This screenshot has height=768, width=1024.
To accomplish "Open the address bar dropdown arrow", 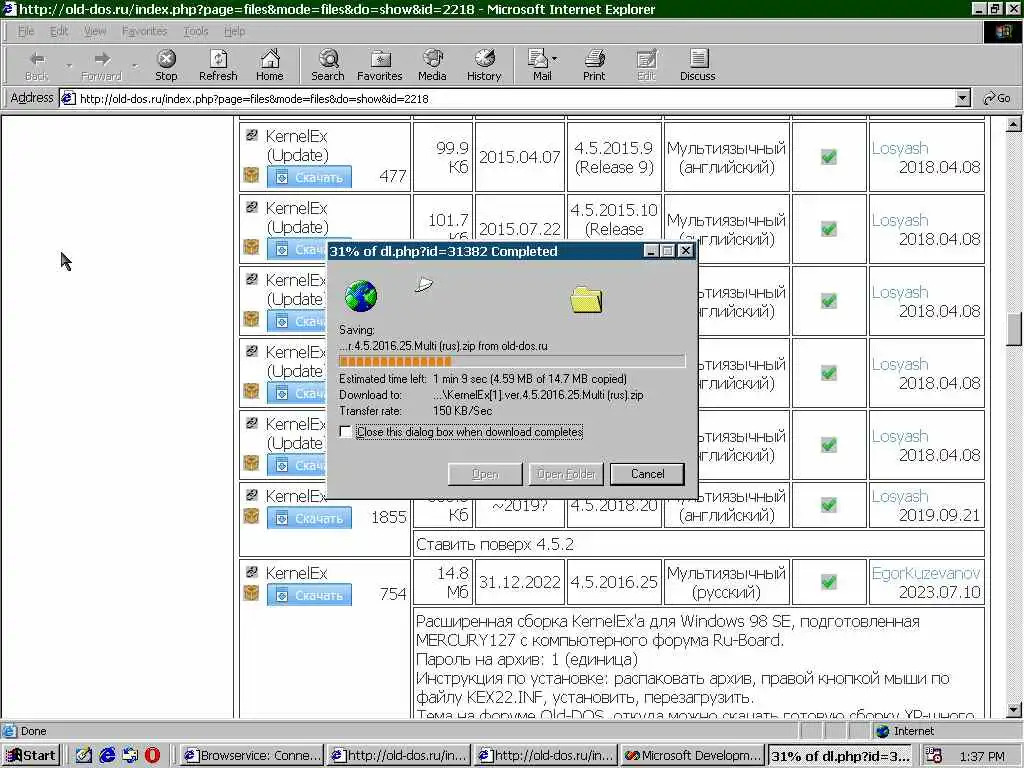I will click(x=962, y=99).
